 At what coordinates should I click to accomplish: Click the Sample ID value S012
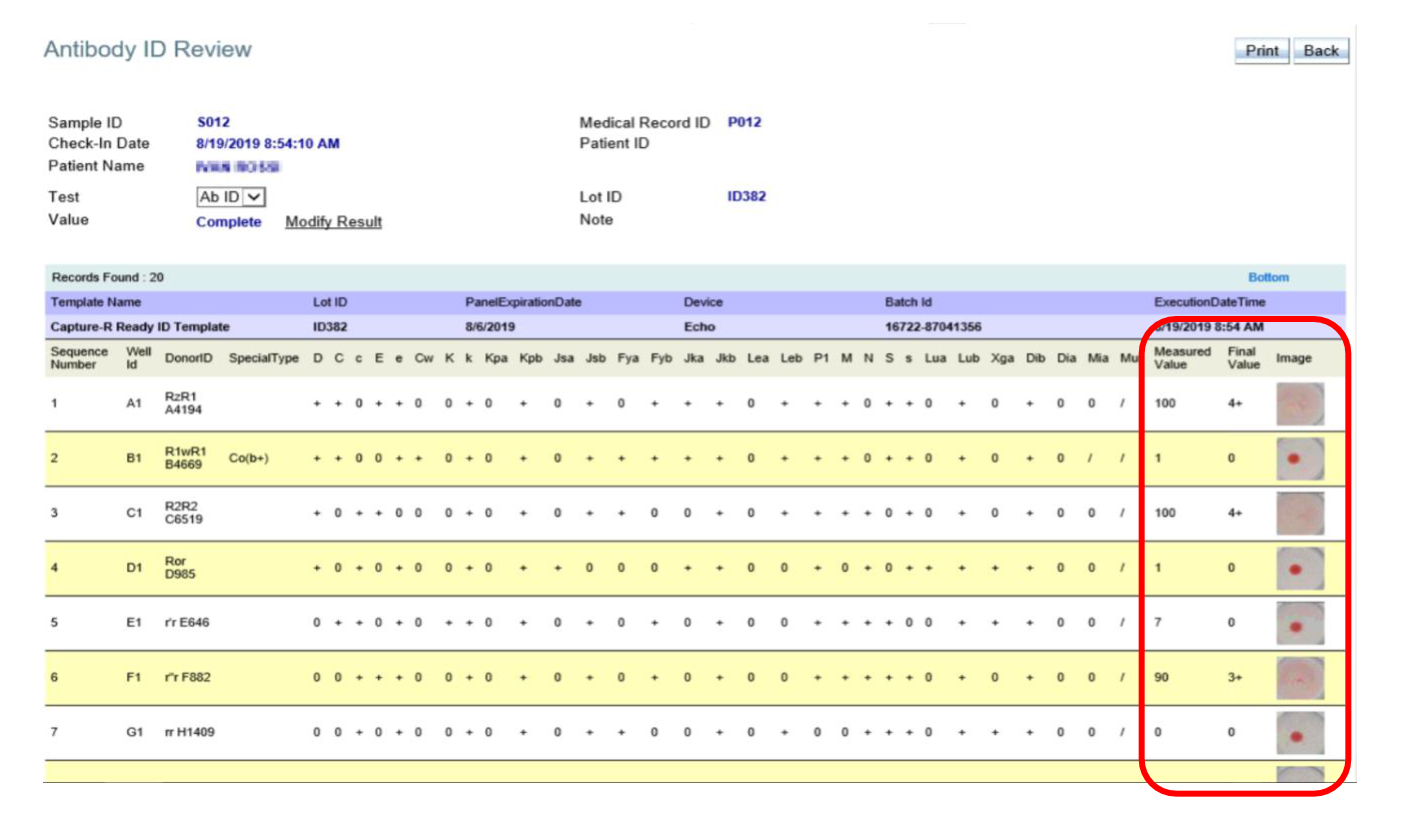tap(213, 123)
